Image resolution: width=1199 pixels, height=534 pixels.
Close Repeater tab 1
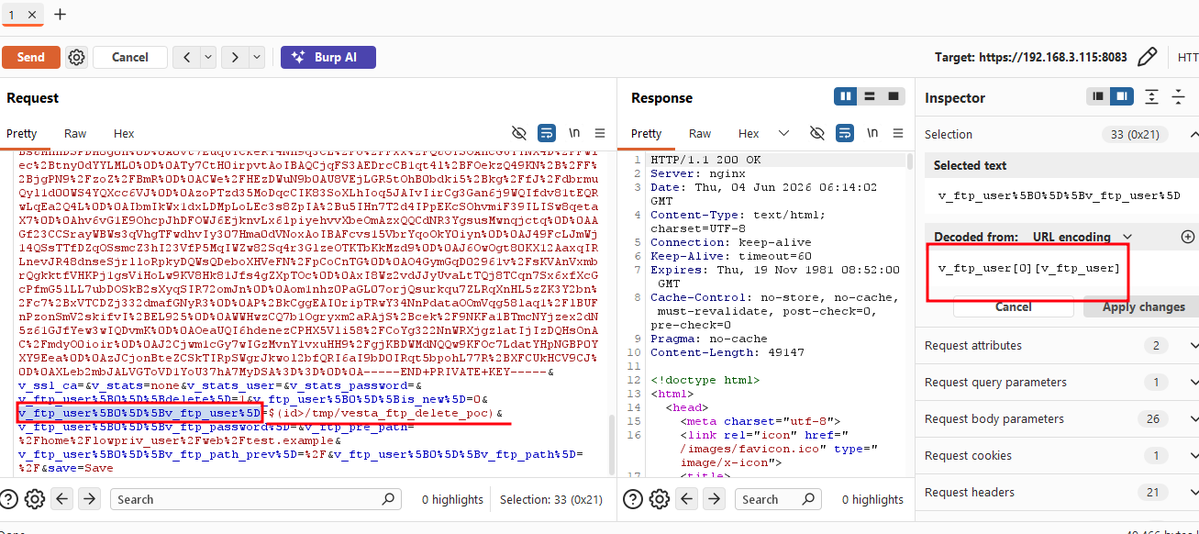[31, 15]
